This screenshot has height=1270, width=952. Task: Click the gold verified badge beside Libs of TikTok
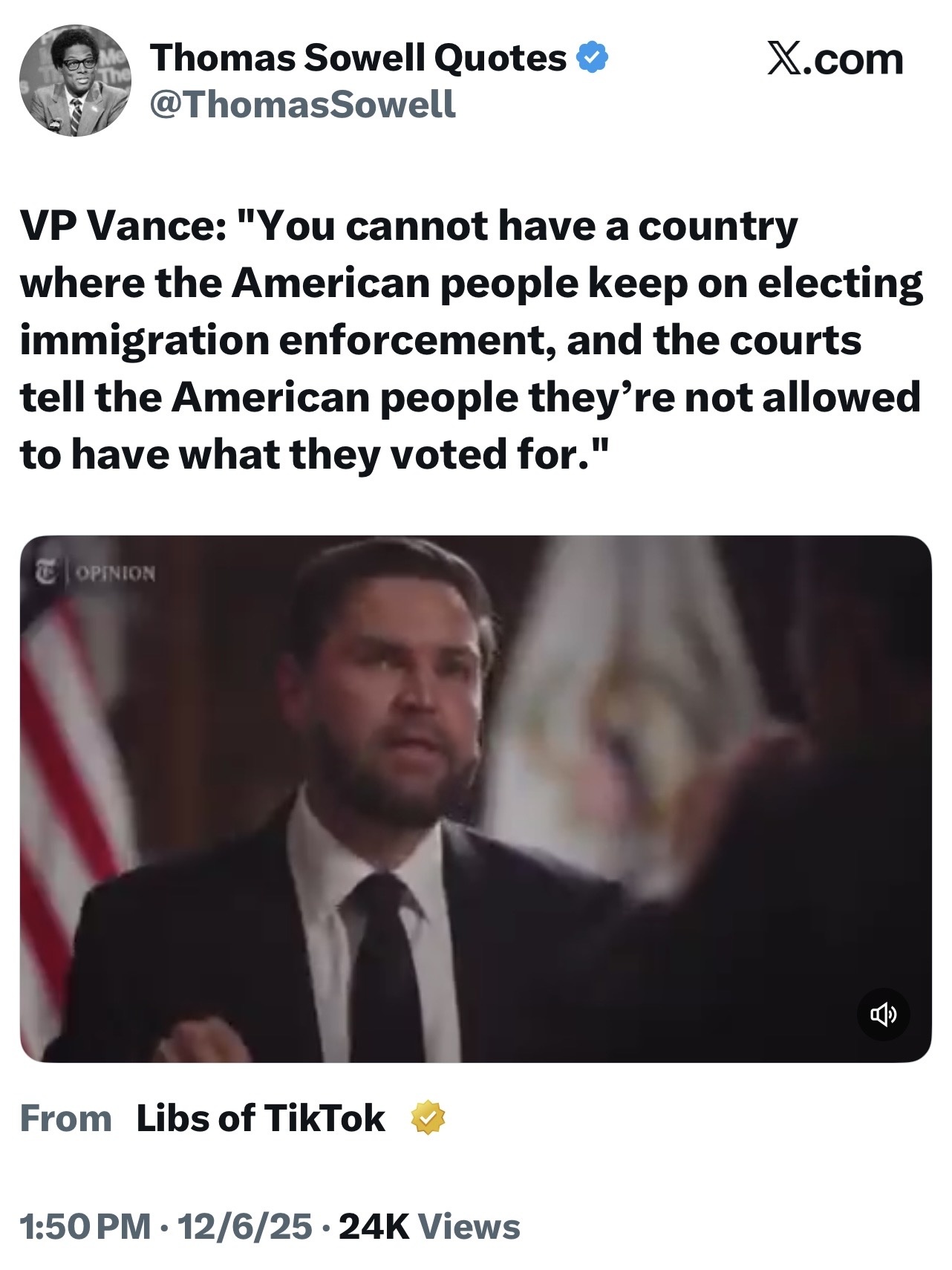(429, 1118)
